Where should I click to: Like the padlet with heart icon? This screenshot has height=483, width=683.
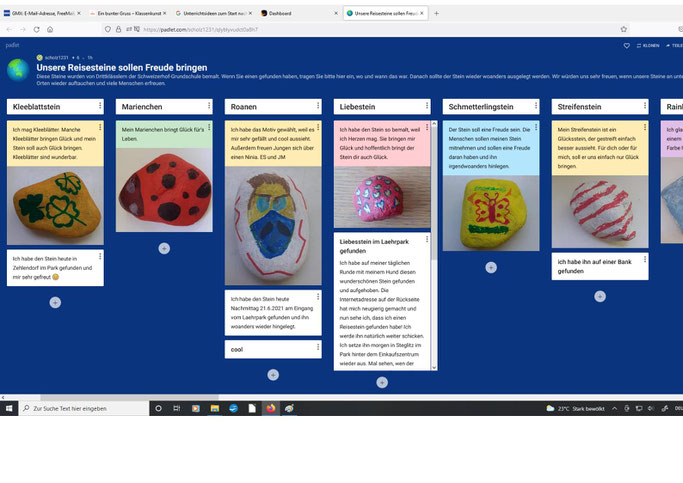pos(626,46)
